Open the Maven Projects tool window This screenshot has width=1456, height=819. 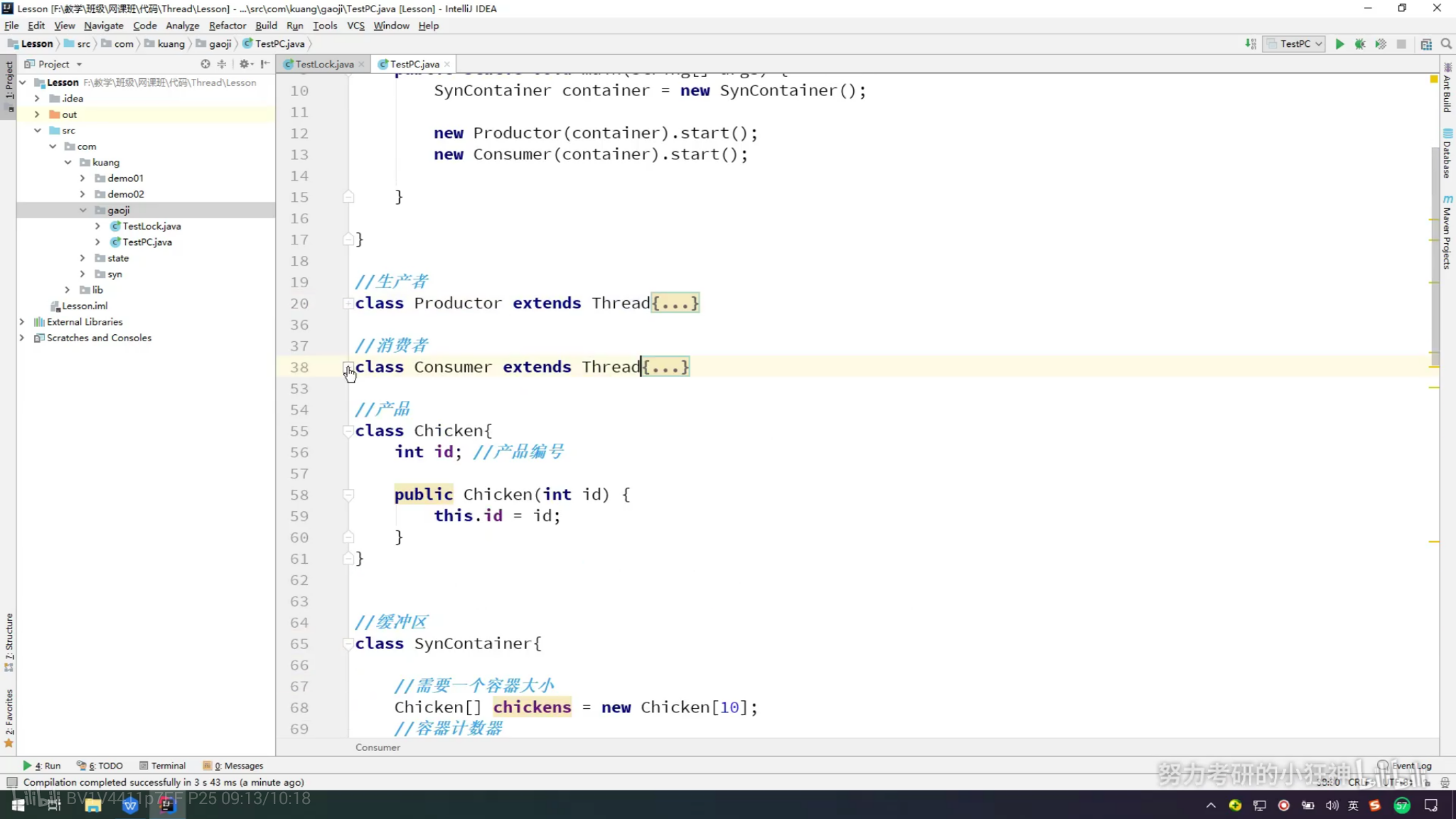click(1447, 232)
